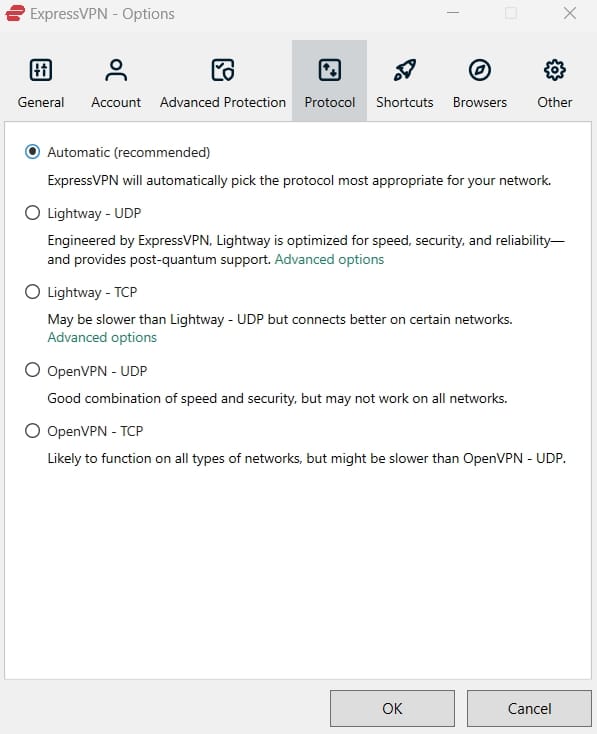The height and width of the screenshot is (734, 597).
Task: Switch to the Shortcuts tab label
Action: [405, 102]
